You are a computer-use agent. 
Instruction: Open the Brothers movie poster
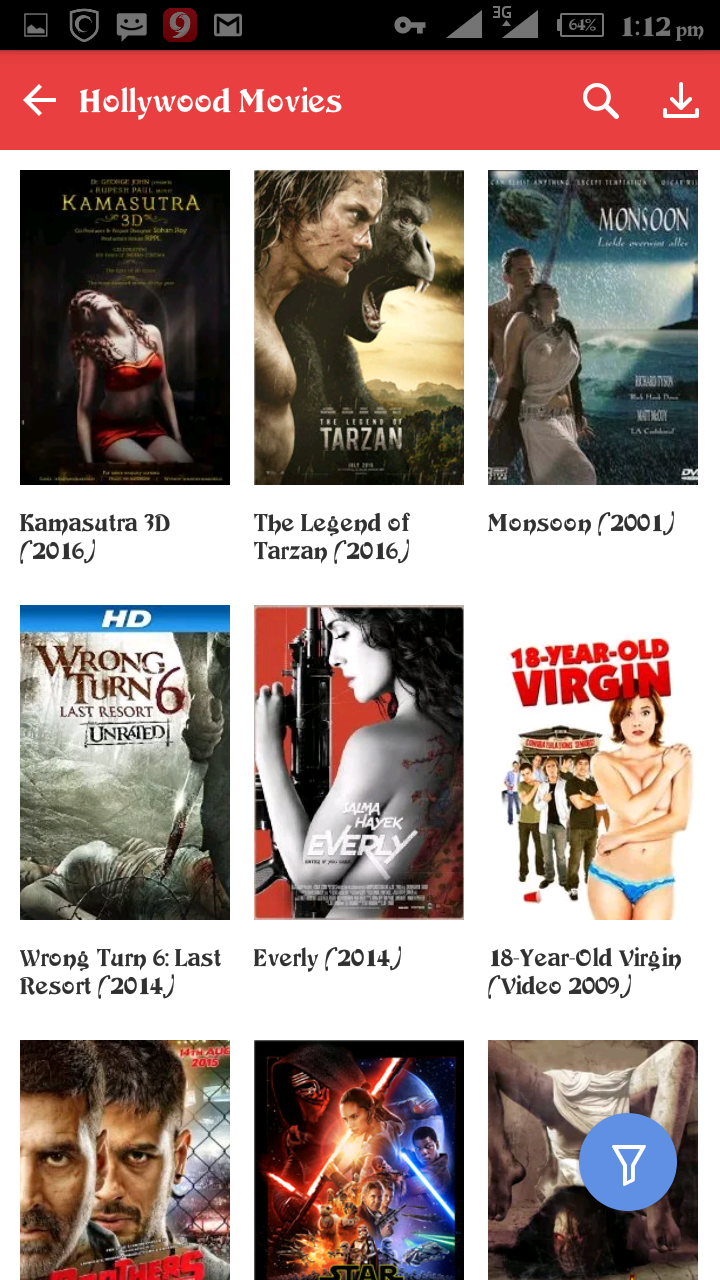[x=125, y=1160]
